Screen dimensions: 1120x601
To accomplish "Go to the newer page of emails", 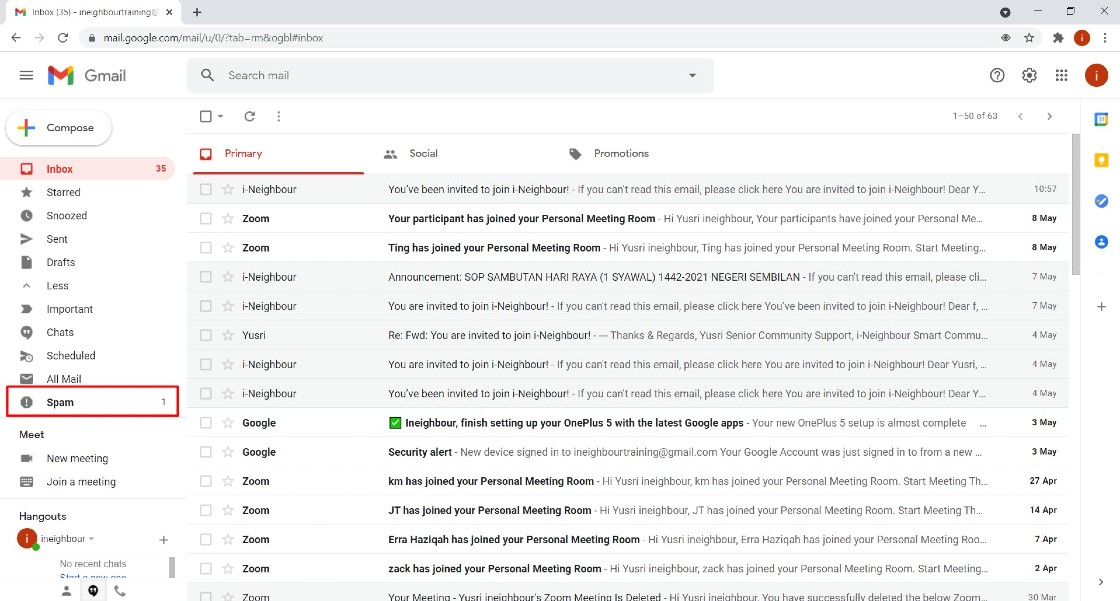I will [1020, 116].
